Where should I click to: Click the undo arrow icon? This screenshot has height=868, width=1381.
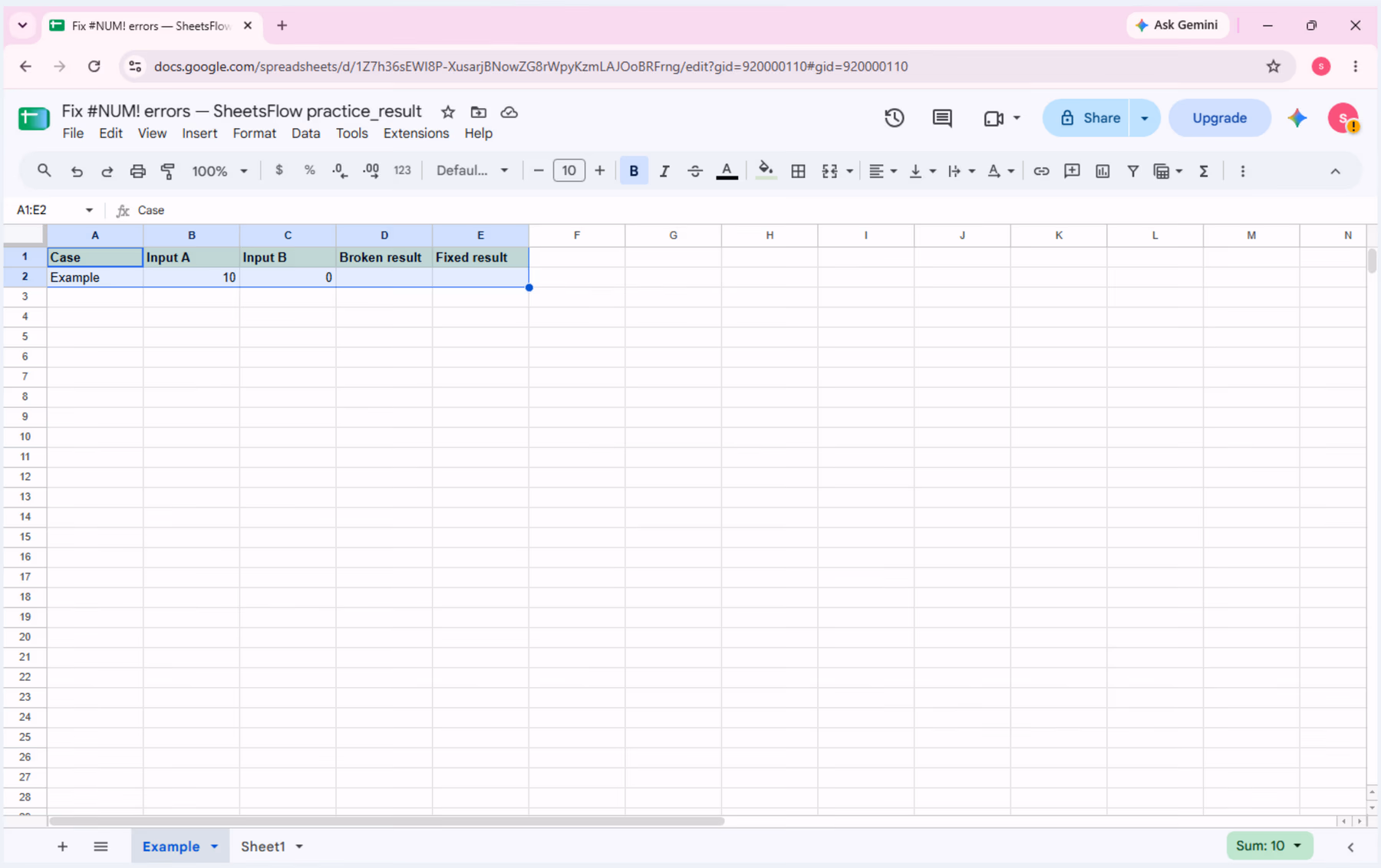[x=77, y=171]
